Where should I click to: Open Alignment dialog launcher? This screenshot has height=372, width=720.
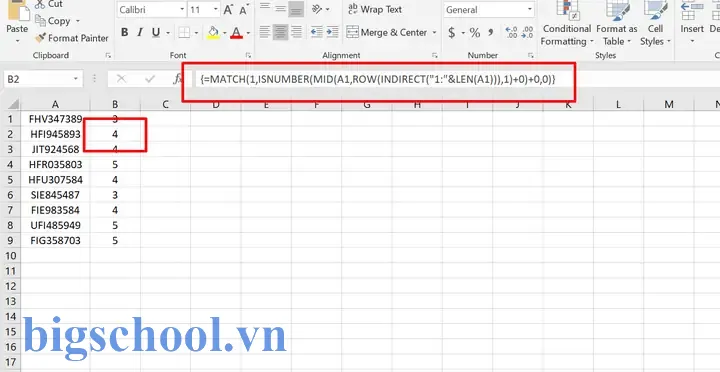434,55
